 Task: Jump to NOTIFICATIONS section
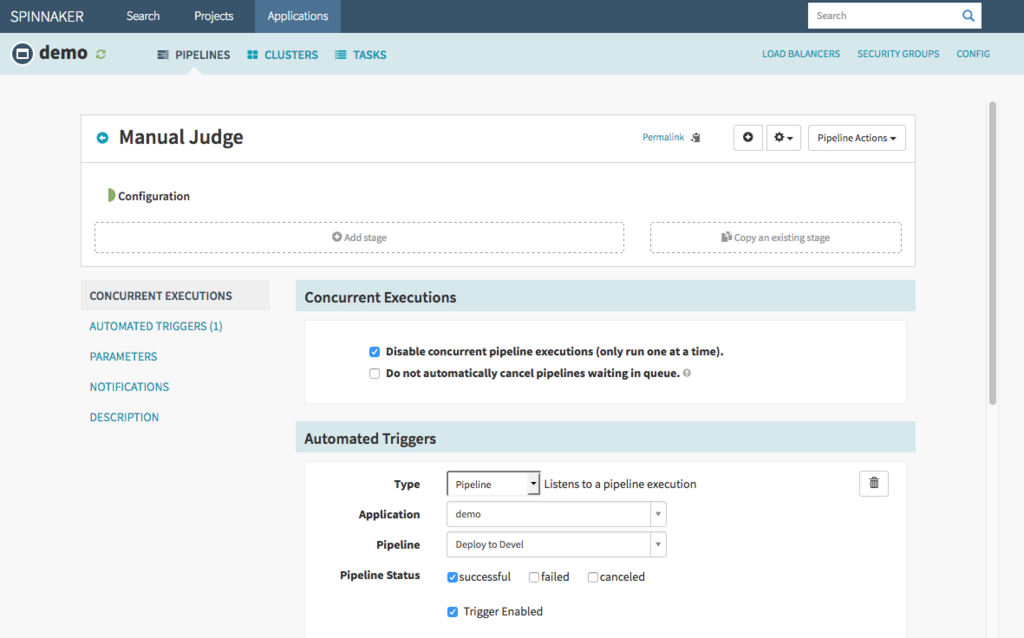pos(129,387)
